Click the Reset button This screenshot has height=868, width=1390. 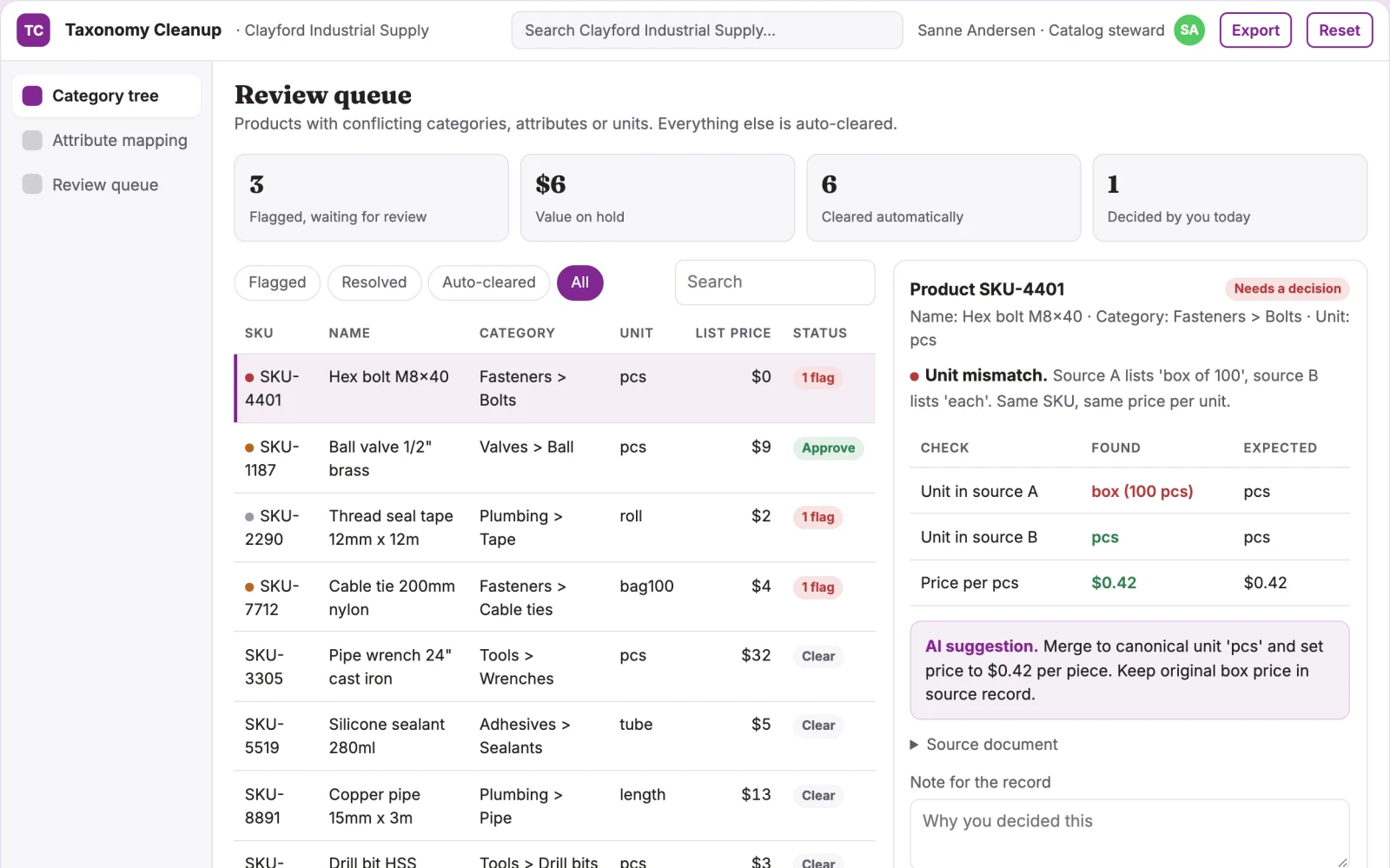[1339, 30]
